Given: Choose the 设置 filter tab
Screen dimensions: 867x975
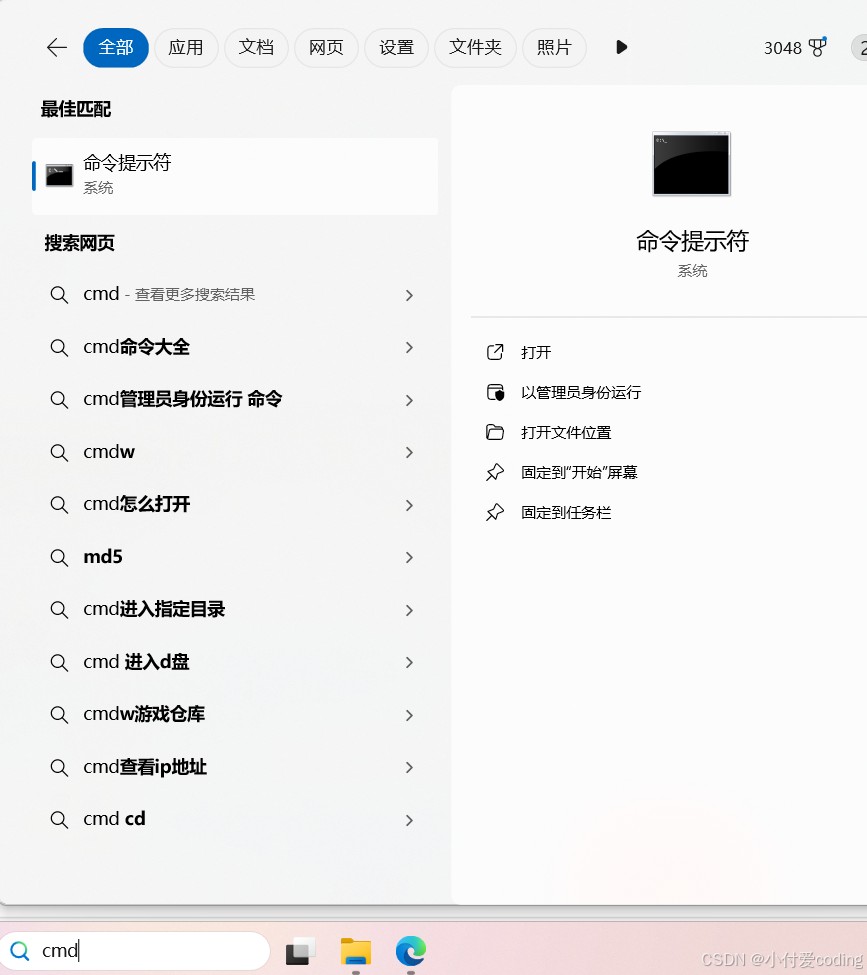Looking at the screenshot, I should pos(397,47).
